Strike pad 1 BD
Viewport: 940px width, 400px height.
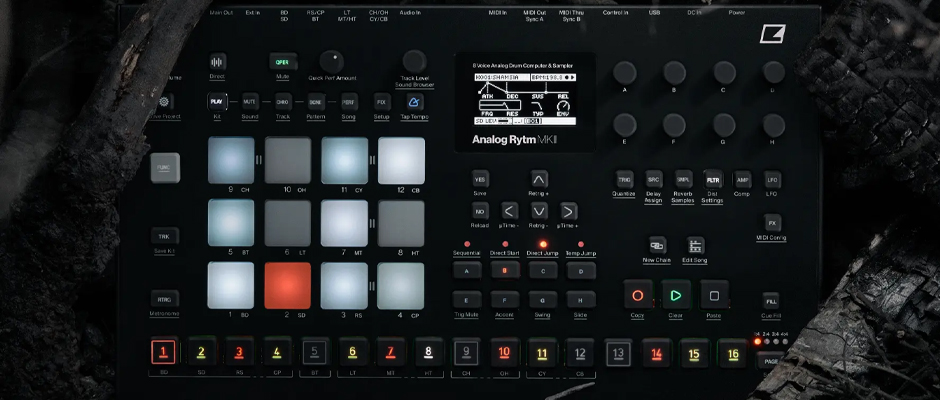pyautogui.click(x=231, y=285)
